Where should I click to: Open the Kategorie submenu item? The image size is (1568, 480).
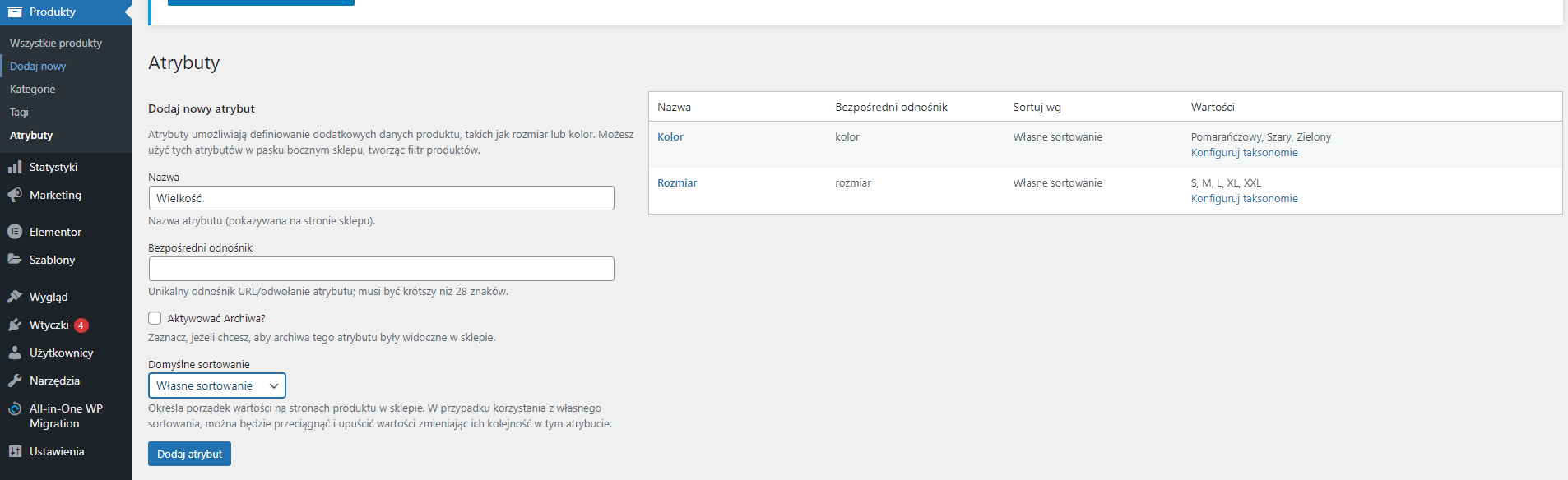click(x=33, y=89)
